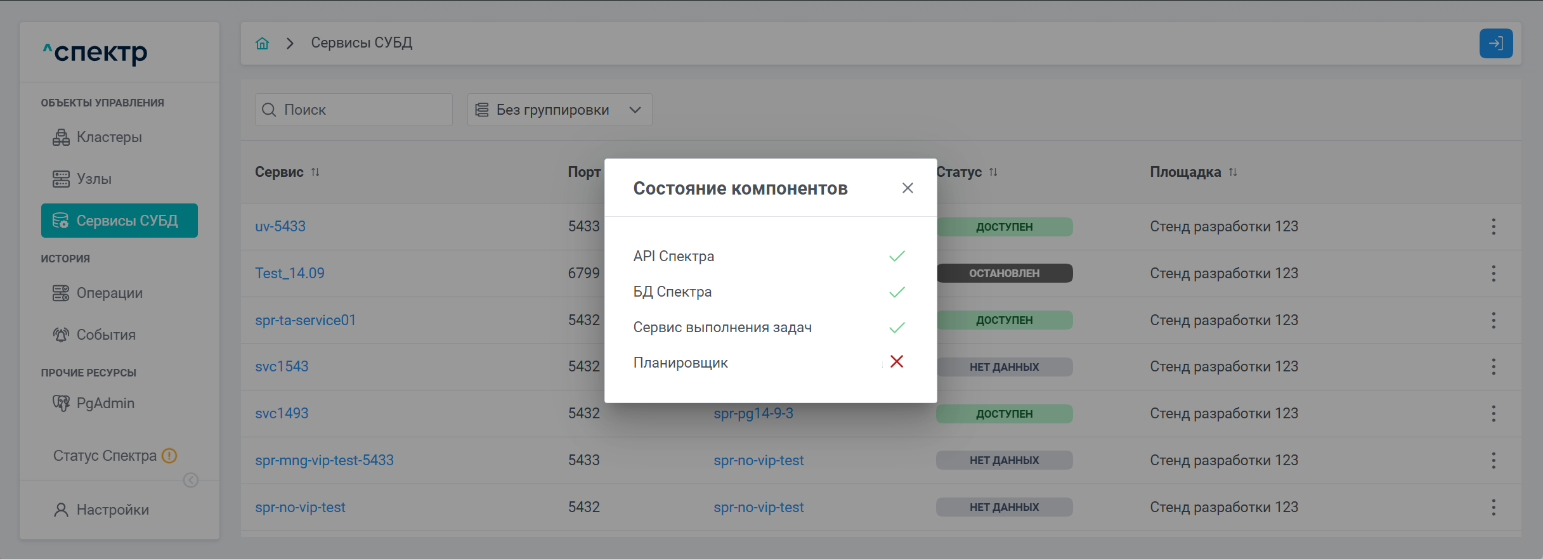Viewport: 1543px width, 559px height.
Task: Sort by Статус column icon
Action: pyautogui.click(x=993, y=173)
